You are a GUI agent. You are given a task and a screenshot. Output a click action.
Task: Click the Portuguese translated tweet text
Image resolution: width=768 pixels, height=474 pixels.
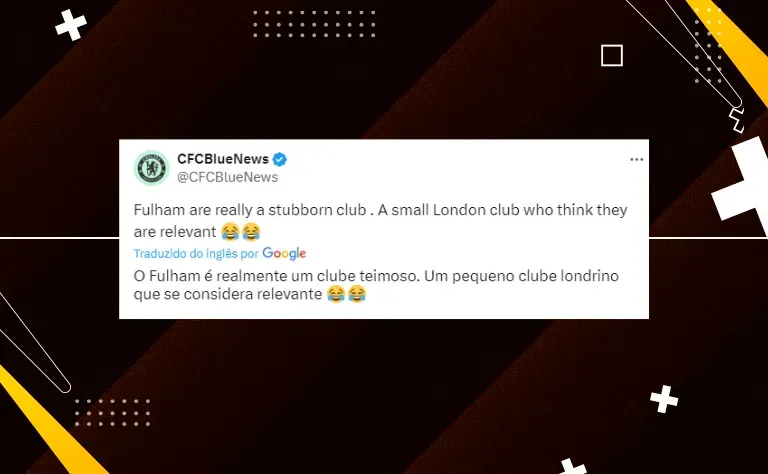coord(376,285)
